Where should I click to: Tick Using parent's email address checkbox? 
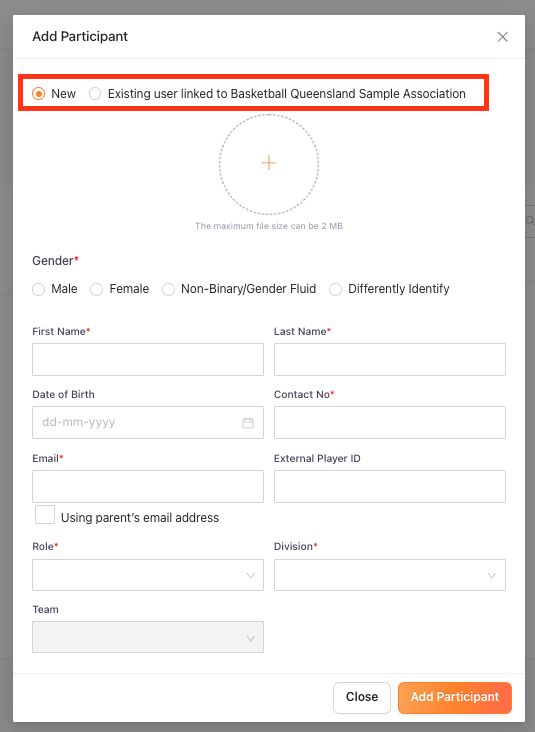[45, 514]
